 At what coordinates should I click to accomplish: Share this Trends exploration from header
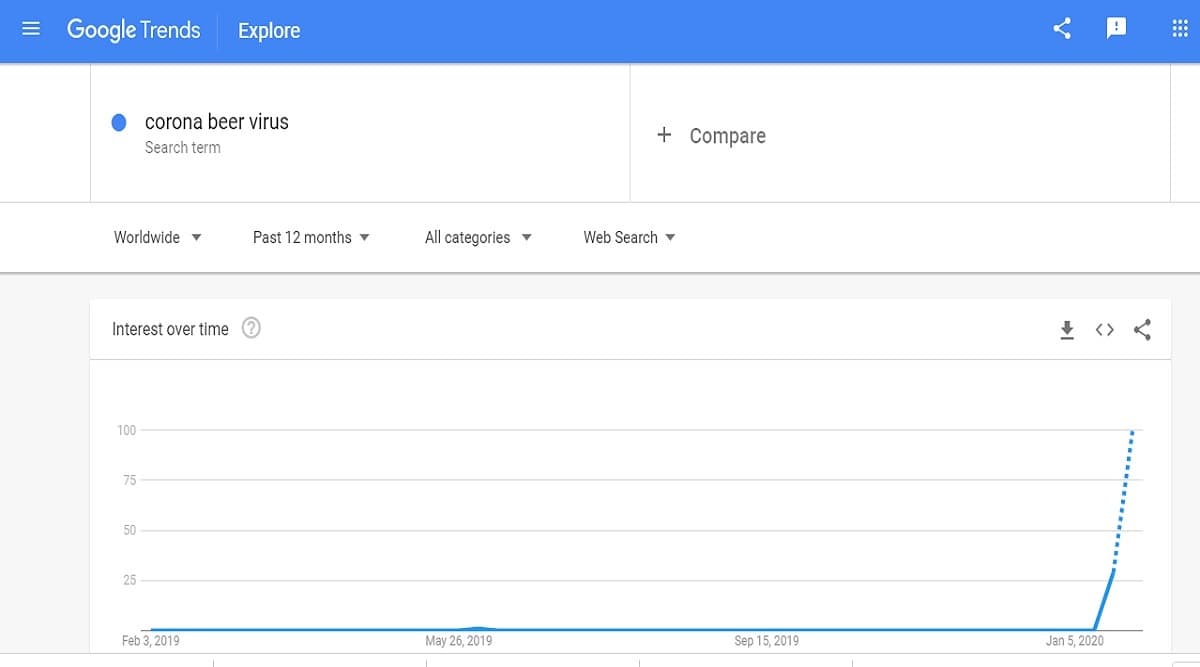coord(1062,29)
